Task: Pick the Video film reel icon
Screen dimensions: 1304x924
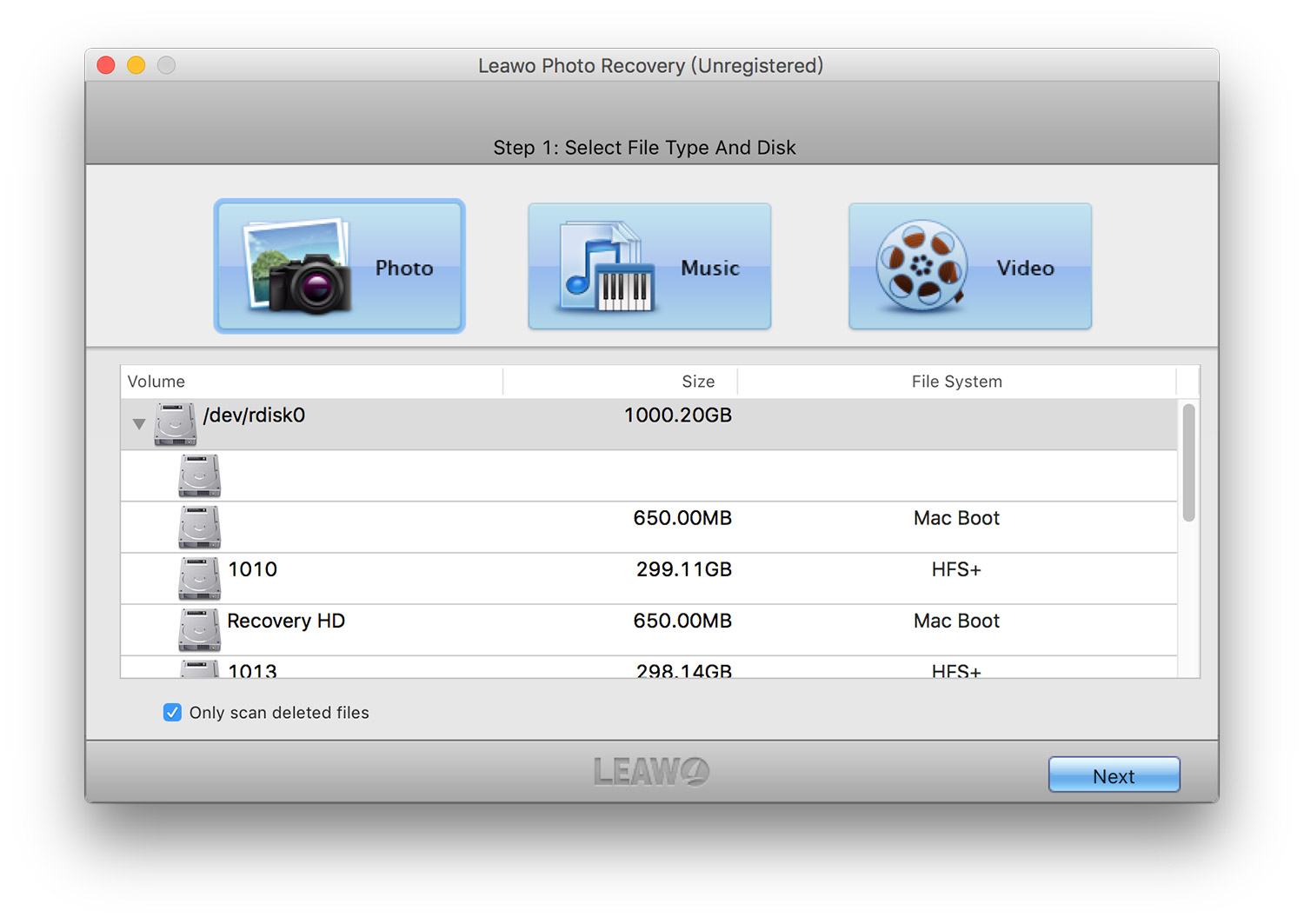Action: (x=921, y=266)
